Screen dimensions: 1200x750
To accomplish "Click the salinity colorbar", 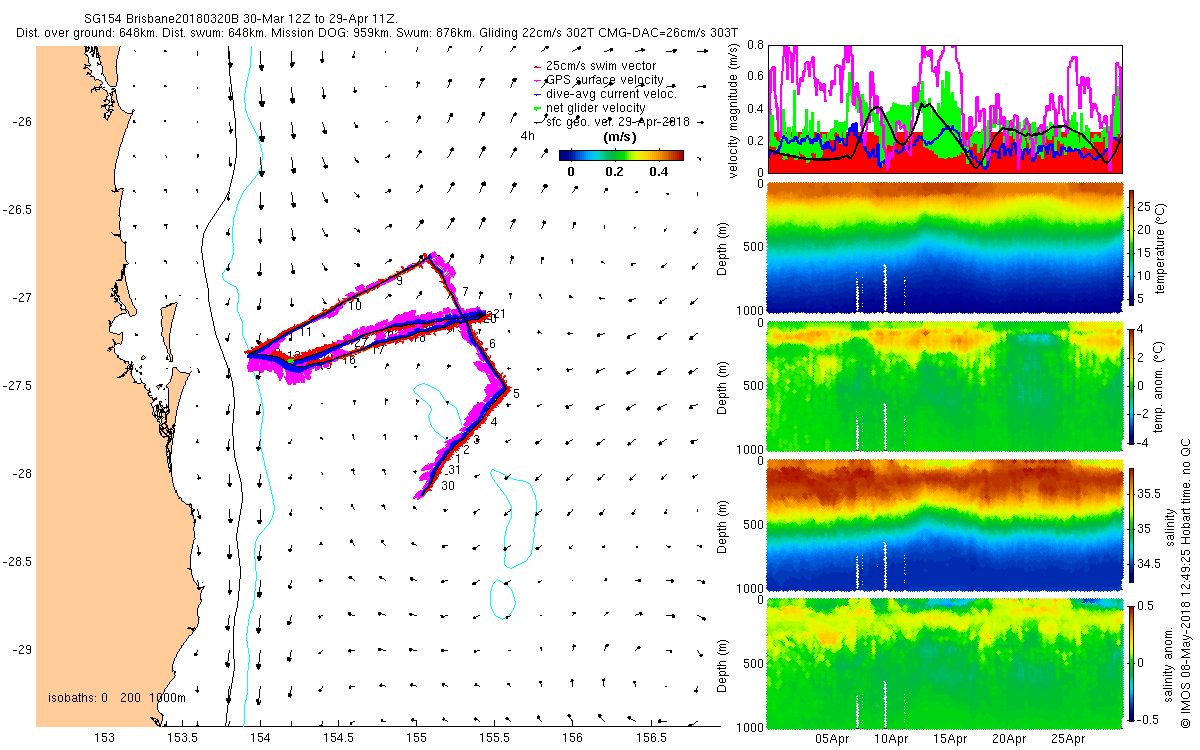I will point(1133,523).
